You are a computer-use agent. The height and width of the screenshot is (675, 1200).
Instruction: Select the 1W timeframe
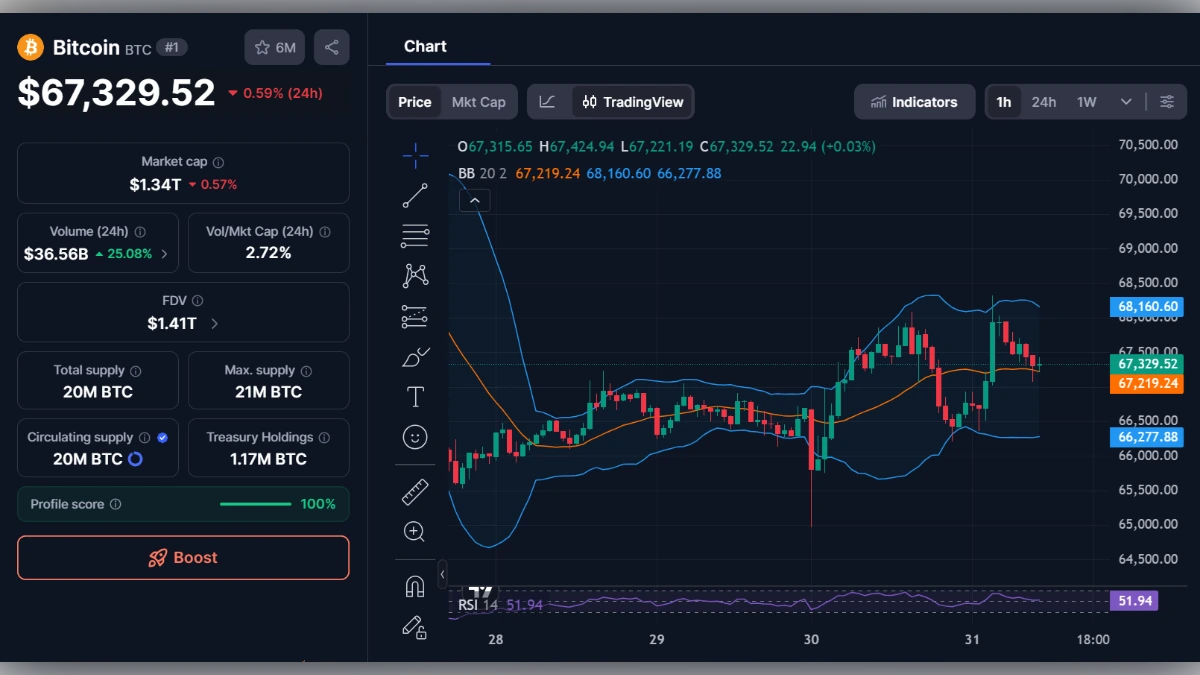(1086, 101)
